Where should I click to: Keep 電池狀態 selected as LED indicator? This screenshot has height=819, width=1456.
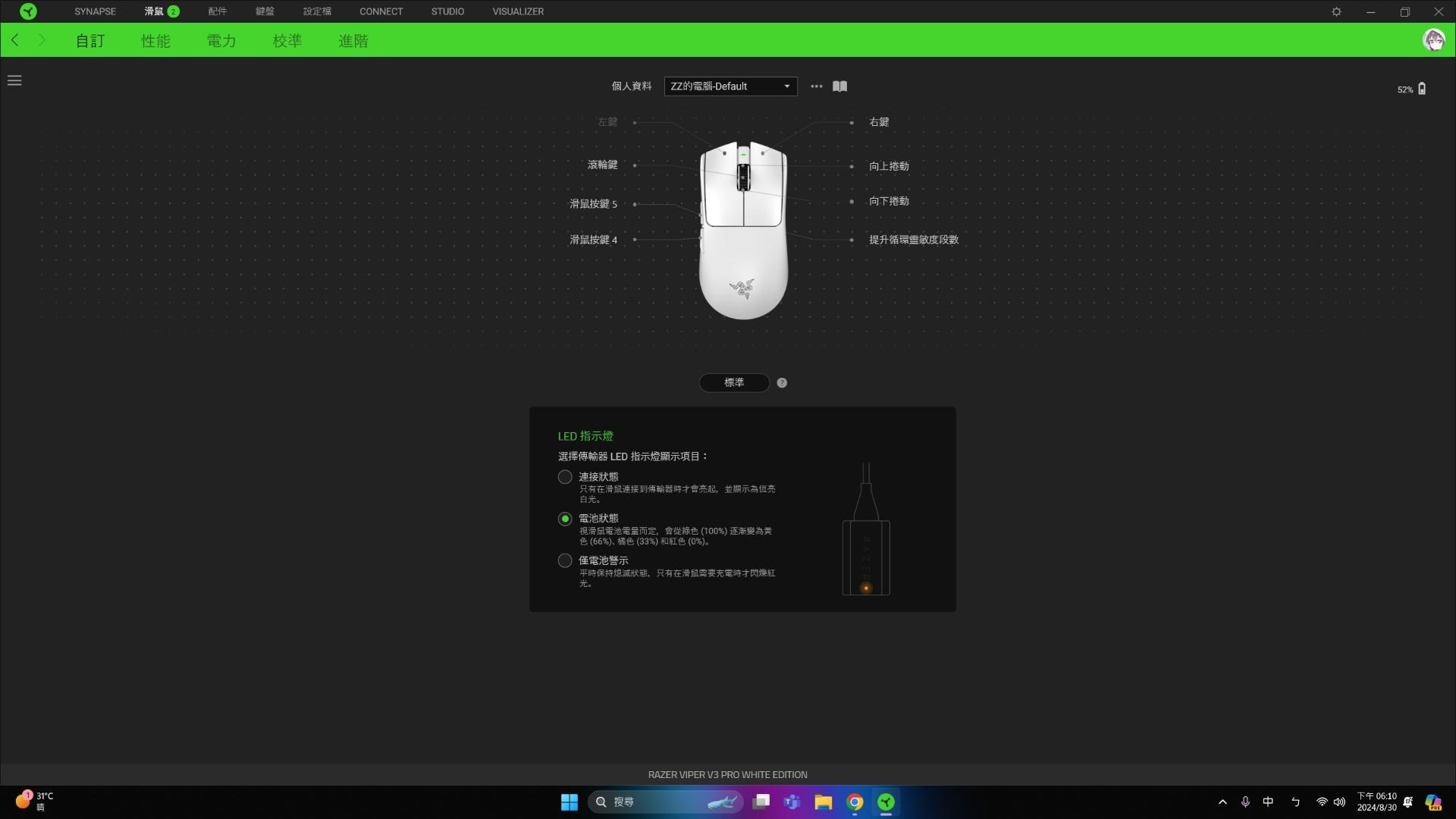[x=564, y=519]
